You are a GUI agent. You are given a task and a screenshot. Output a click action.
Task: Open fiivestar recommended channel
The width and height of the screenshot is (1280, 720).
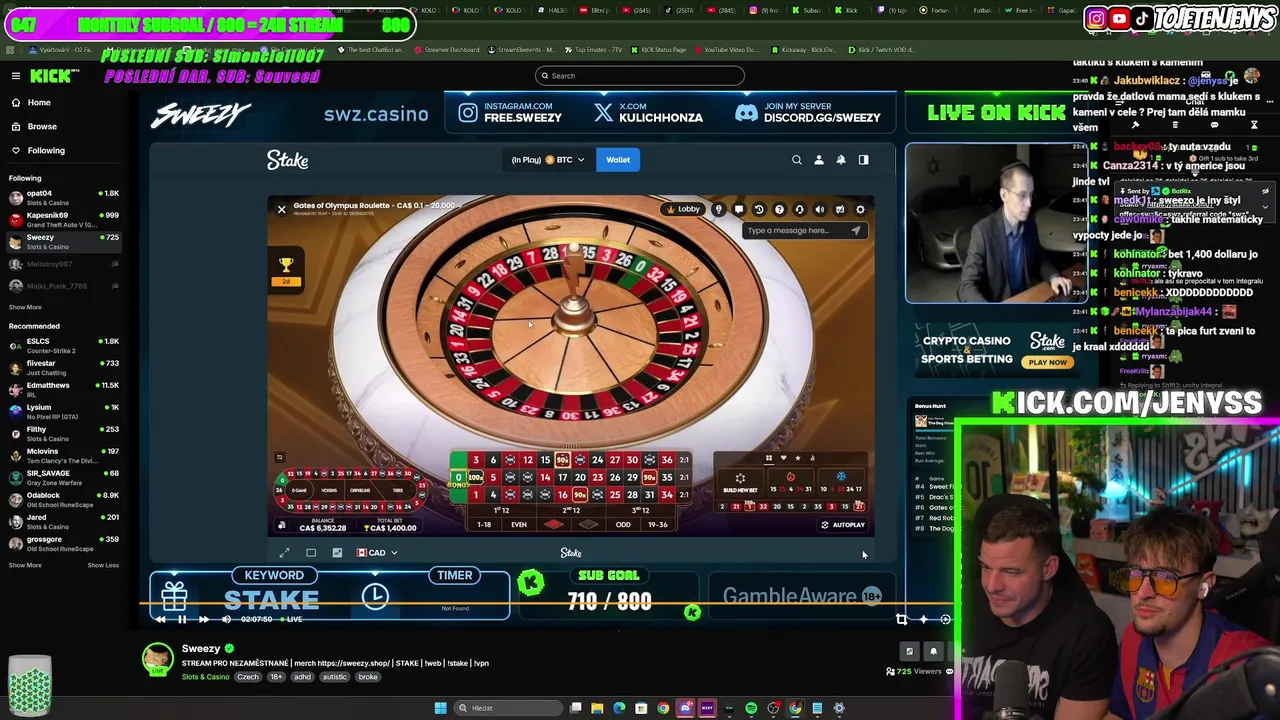point(62,367)
